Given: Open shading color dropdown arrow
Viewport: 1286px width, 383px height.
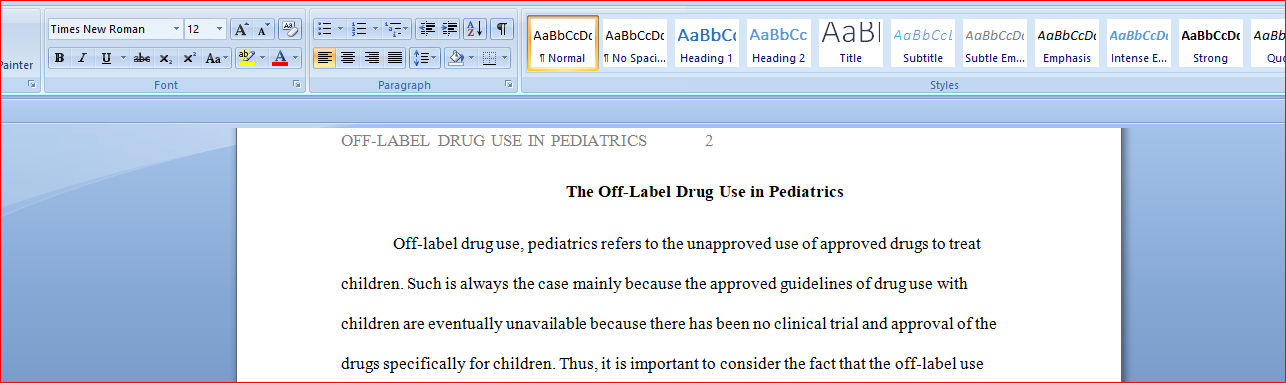Looking at the screenshot, I should [x=471, y=58].
